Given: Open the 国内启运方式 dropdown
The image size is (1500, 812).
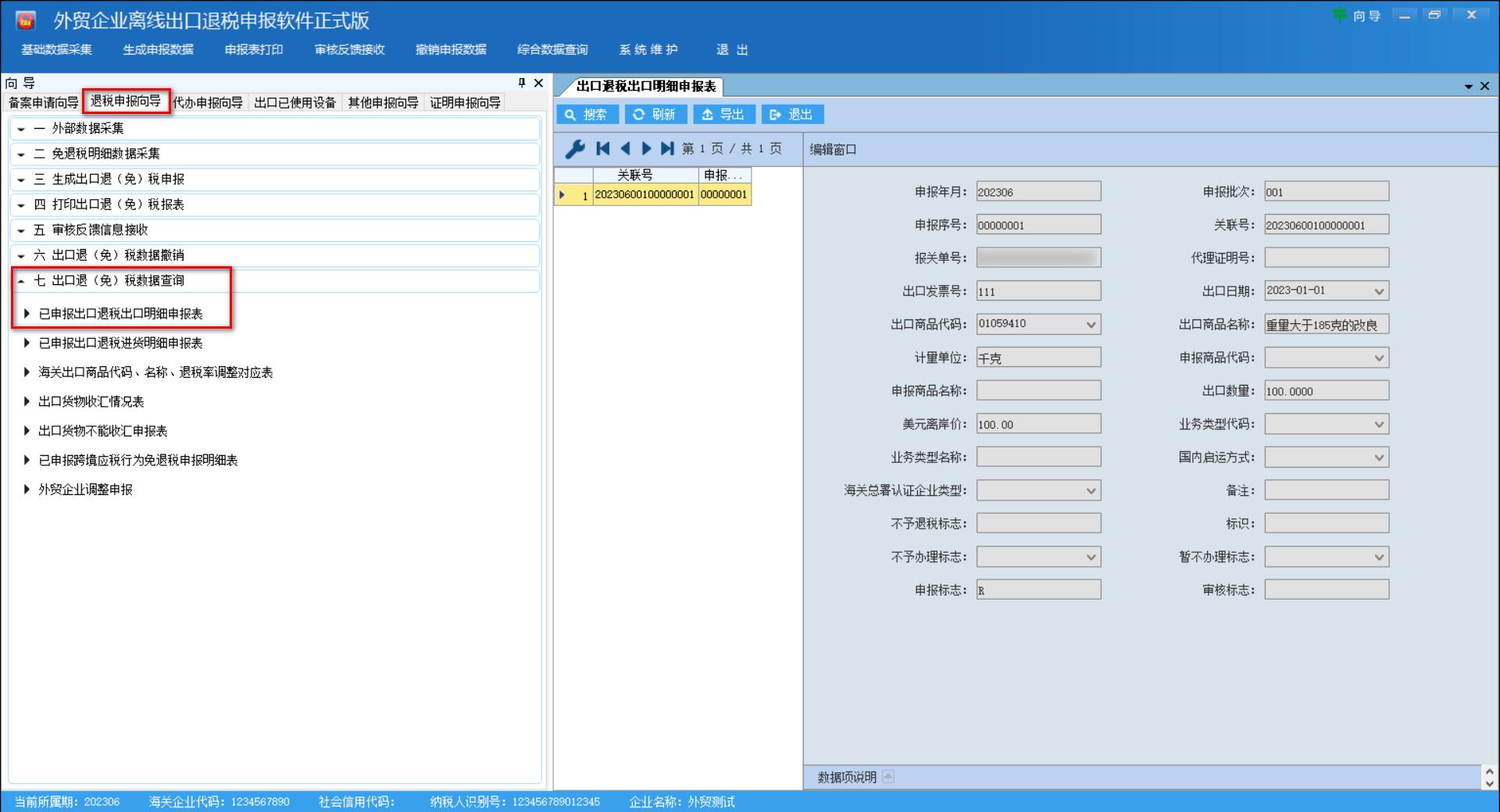Looking at the screenshot, I should click(x=1379, y=458).
